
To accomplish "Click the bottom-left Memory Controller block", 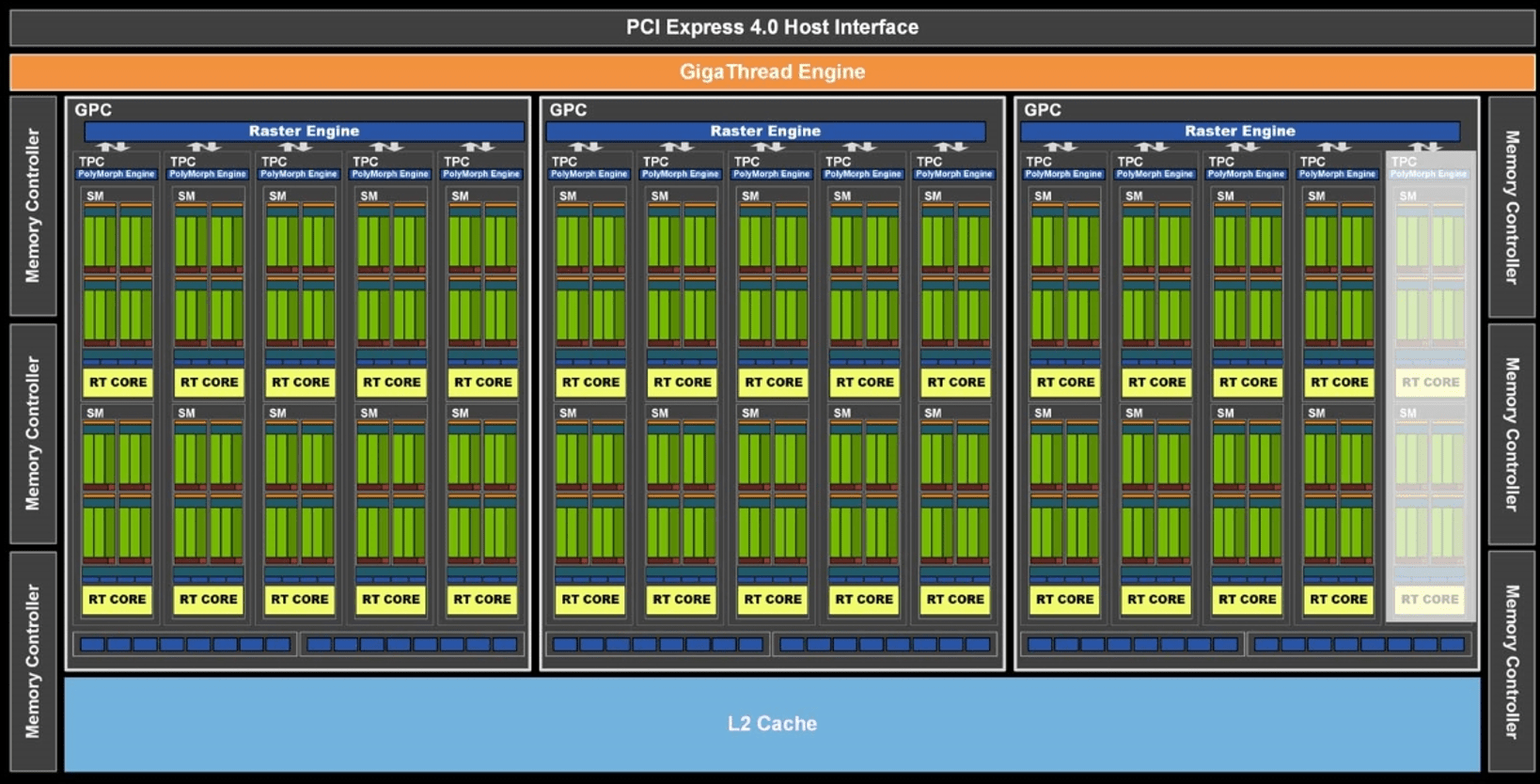I will coord(33,661).
